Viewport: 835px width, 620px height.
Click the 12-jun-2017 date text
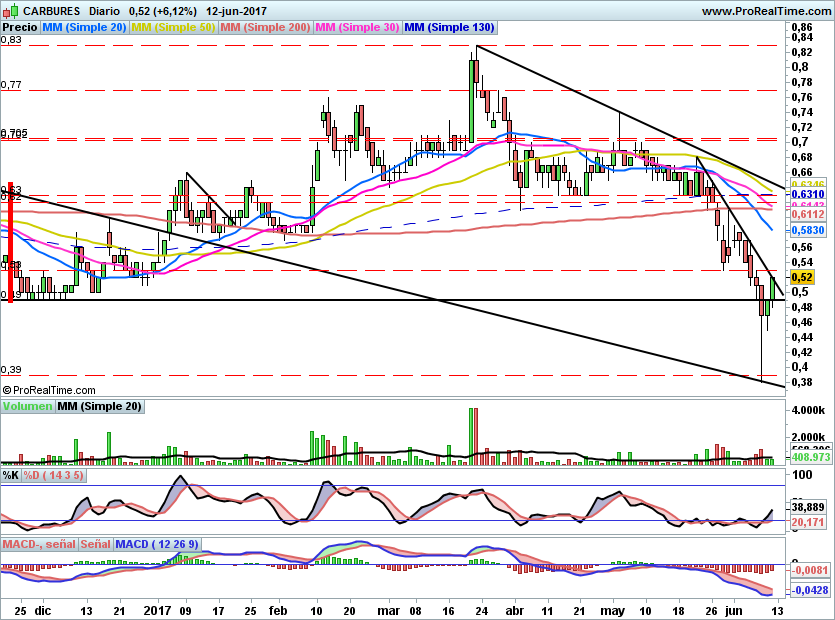pyautogui.click(x=236, y=11)
